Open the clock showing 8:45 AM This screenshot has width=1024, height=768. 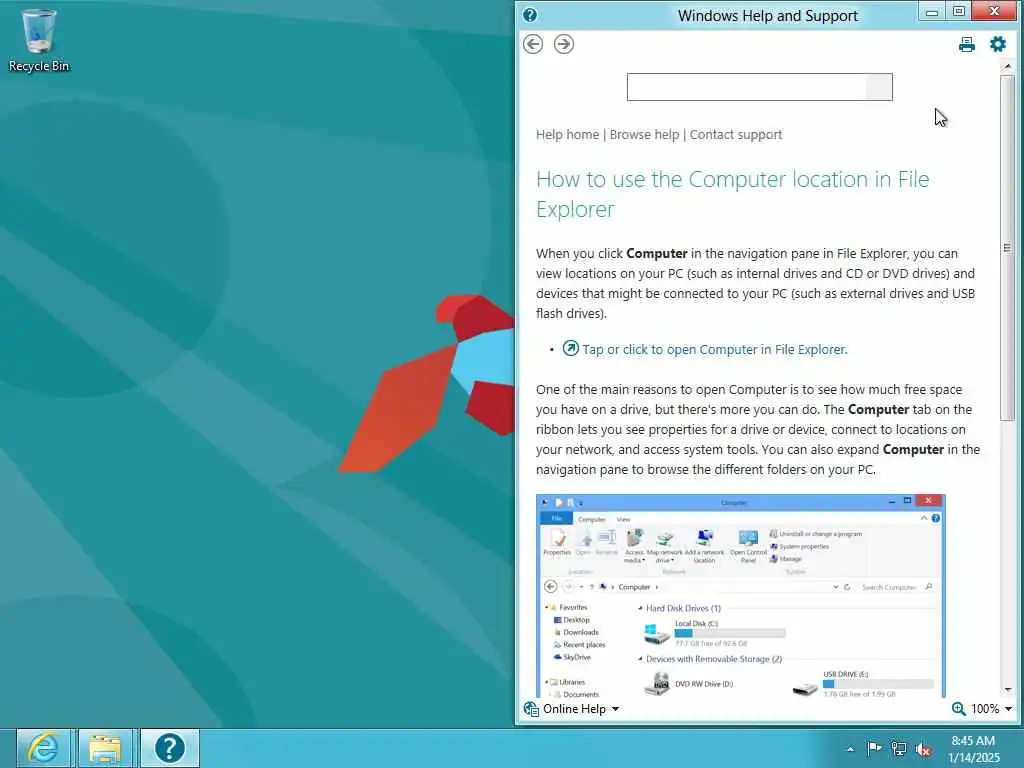[973, 749]
